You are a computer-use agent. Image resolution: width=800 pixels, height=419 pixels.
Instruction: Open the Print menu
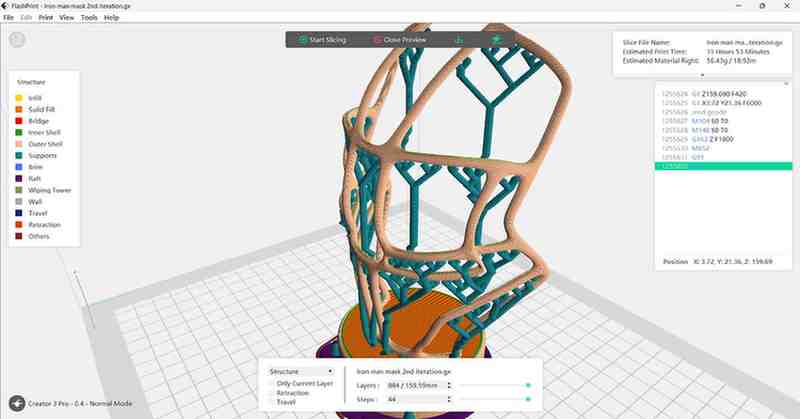(45, 17)
